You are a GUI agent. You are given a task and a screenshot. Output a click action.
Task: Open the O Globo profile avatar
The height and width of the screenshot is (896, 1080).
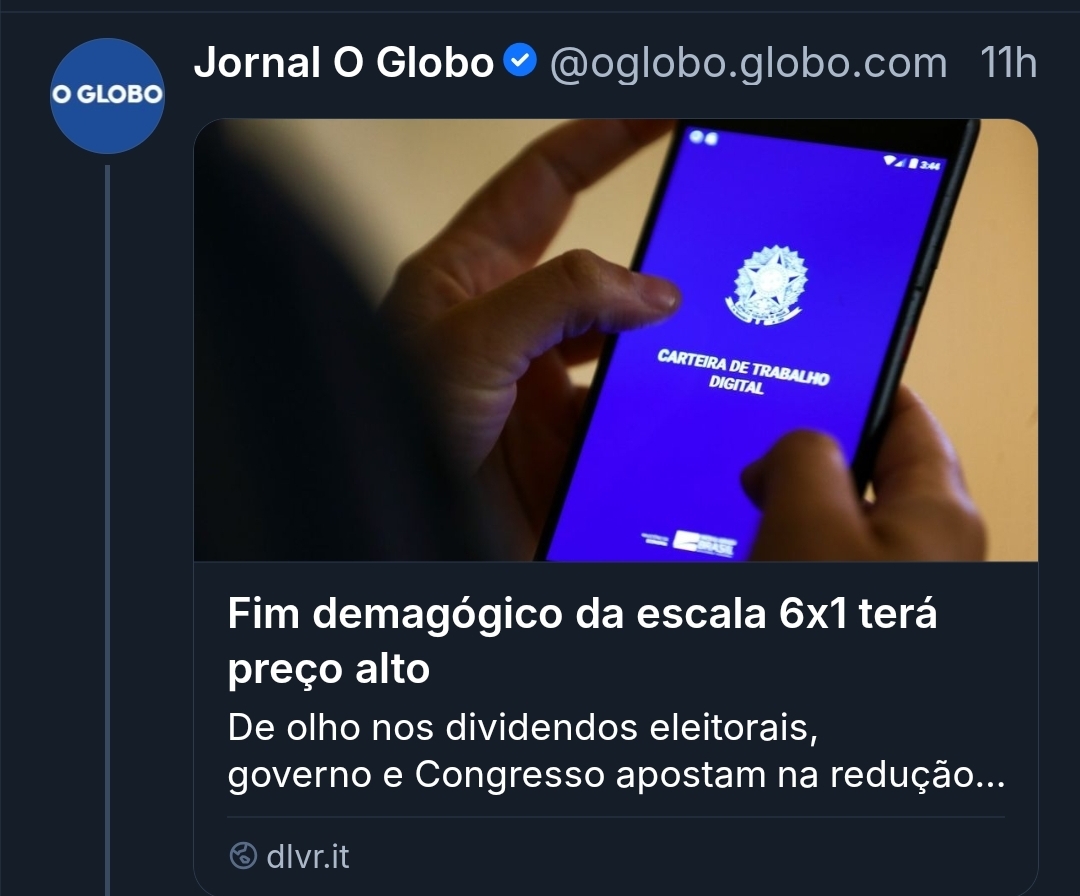(107, 96)
